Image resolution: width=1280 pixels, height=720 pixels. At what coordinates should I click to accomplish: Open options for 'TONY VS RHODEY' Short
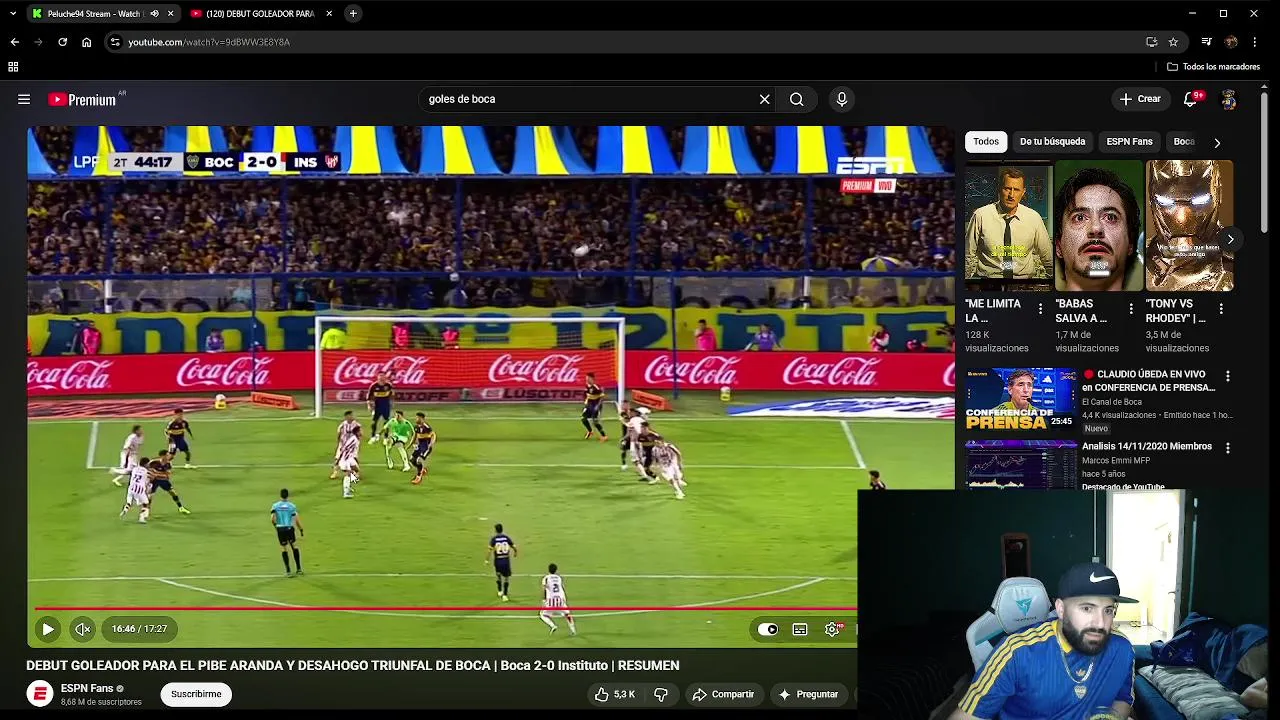[1221, 309]
